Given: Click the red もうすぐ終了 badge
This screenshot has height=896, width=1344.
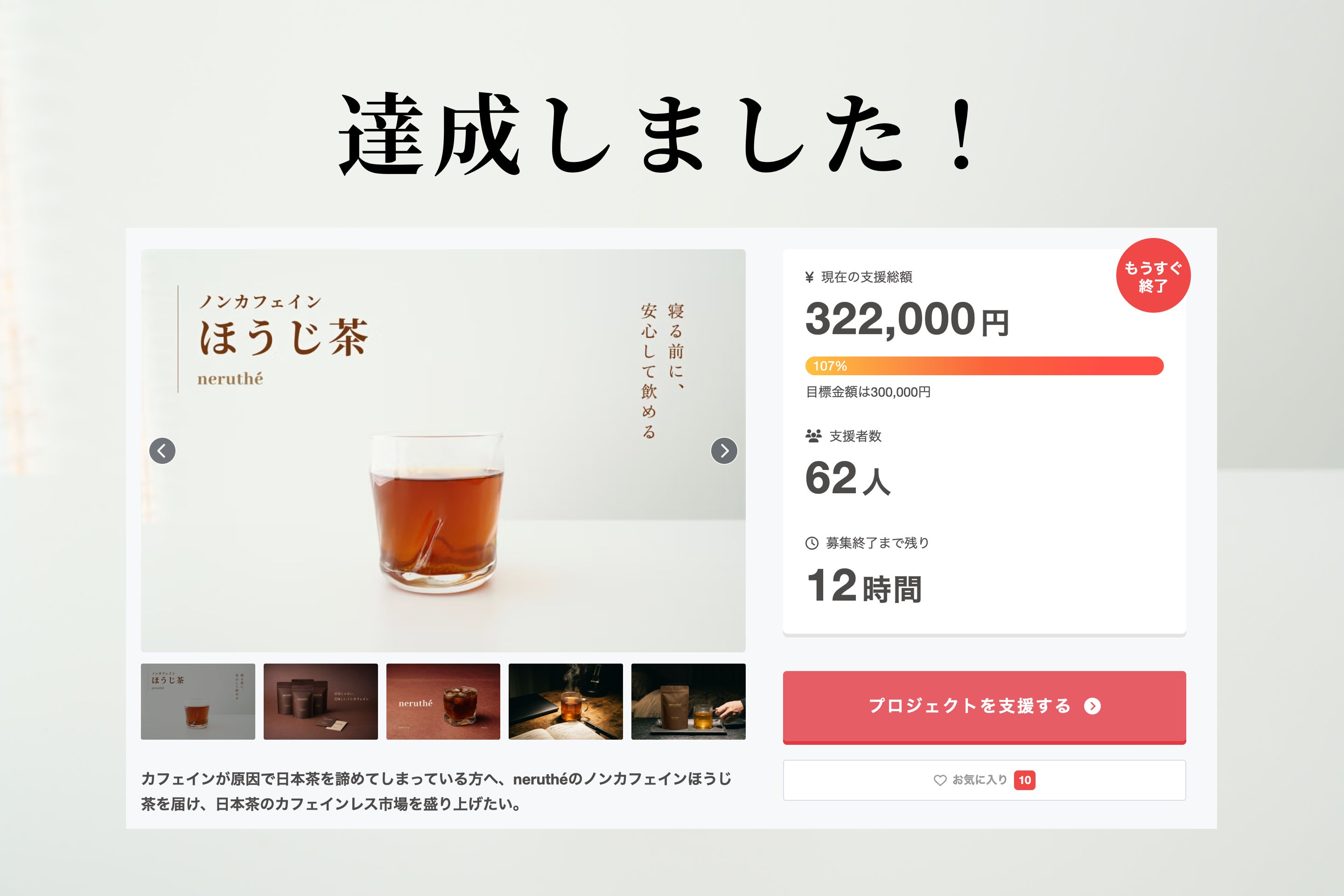Looking at the screenshot, I should click(1153, 275).
